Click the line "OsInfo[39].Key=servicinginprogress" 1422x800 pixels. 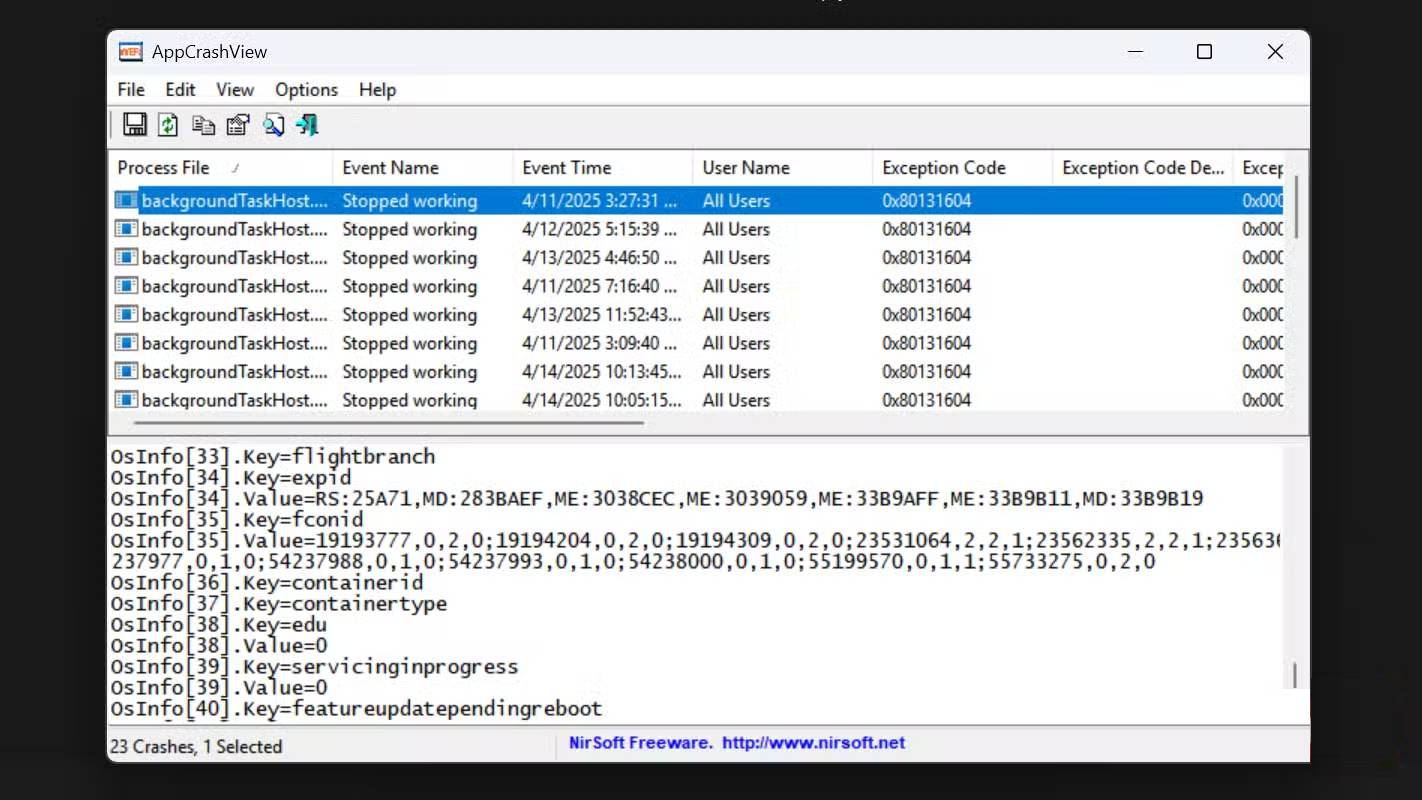pos(315,667)
